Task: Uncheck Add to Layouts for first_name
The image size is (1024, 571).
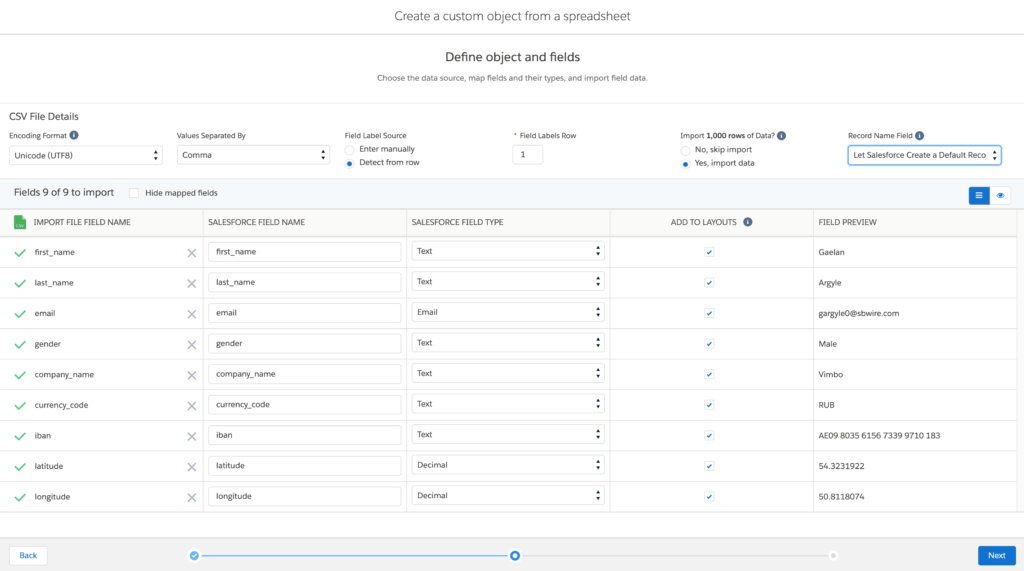Action: [x=709, y=252]
